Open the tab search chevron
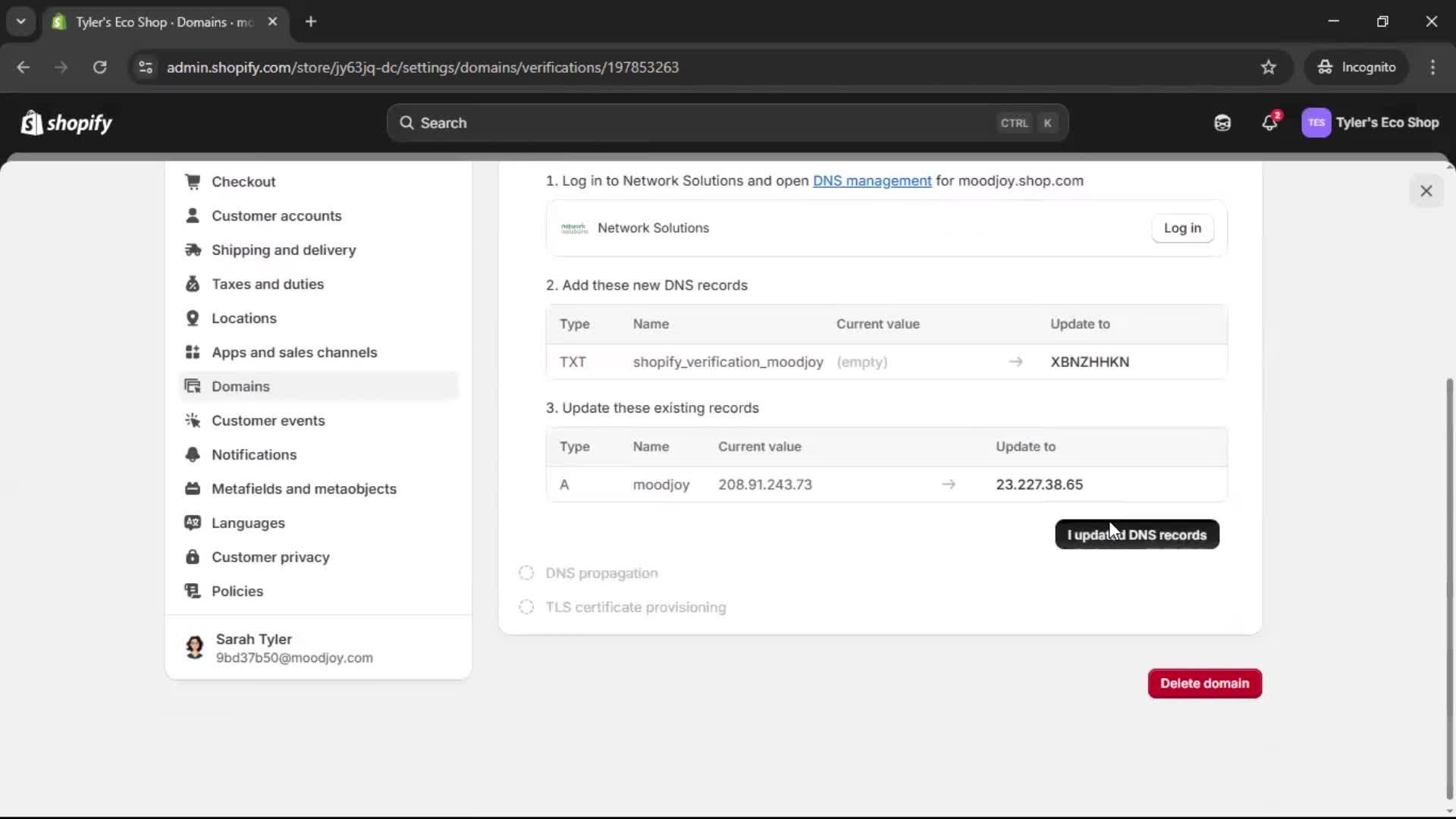 pos(20,21)
